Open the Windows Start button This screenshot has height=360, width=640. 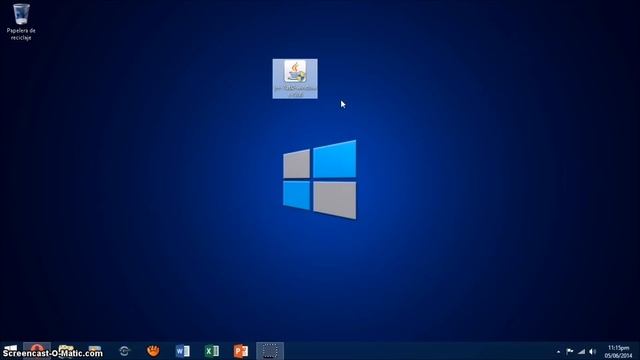(x=11, y=351)
